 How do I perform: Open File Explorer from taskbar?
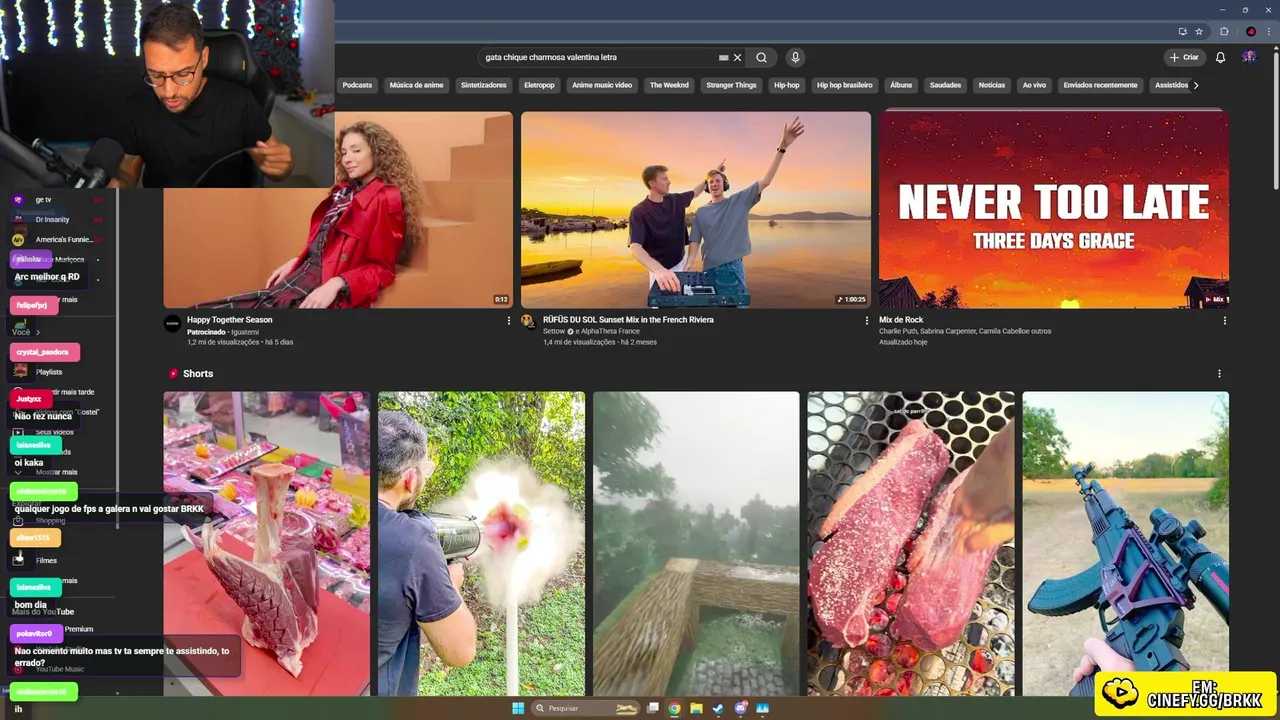click(x=697, y=708)
